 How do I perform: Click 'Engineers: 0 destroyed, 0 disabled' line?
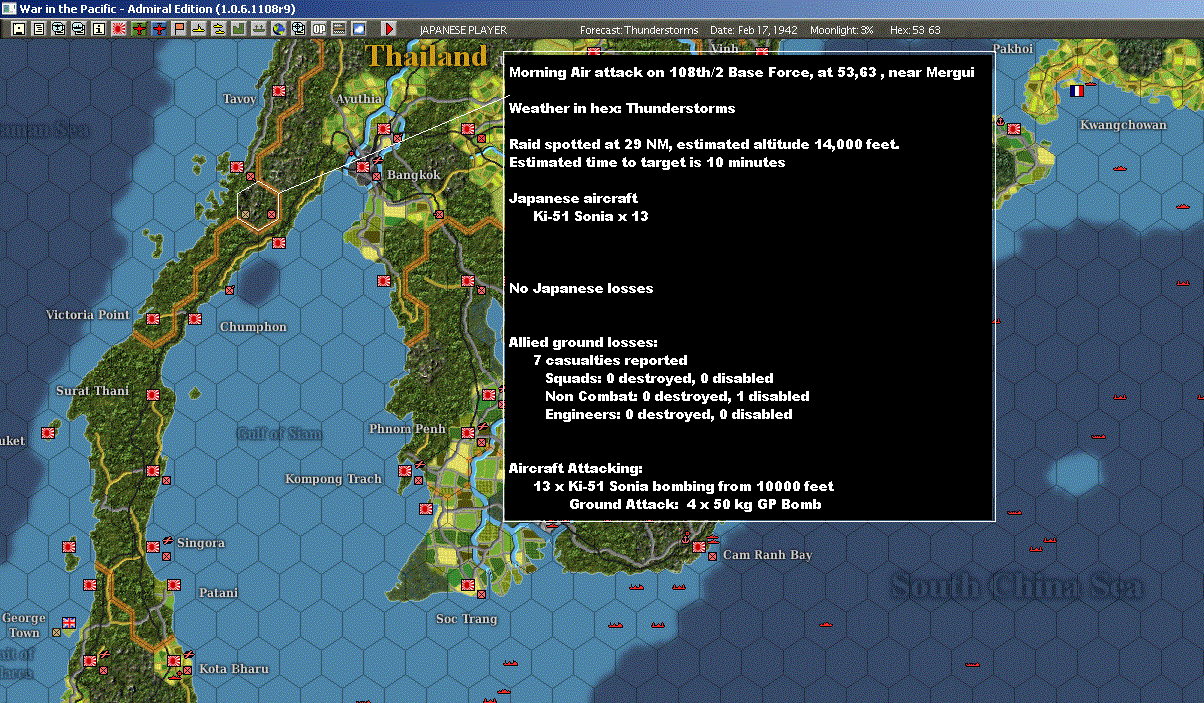669,414
